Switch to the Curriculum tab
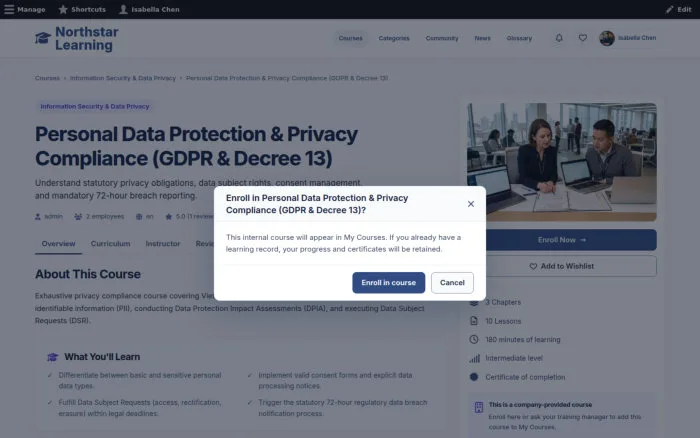Image resolution: width=700 pixels, height=438 pixels. (x=110, y=244)
